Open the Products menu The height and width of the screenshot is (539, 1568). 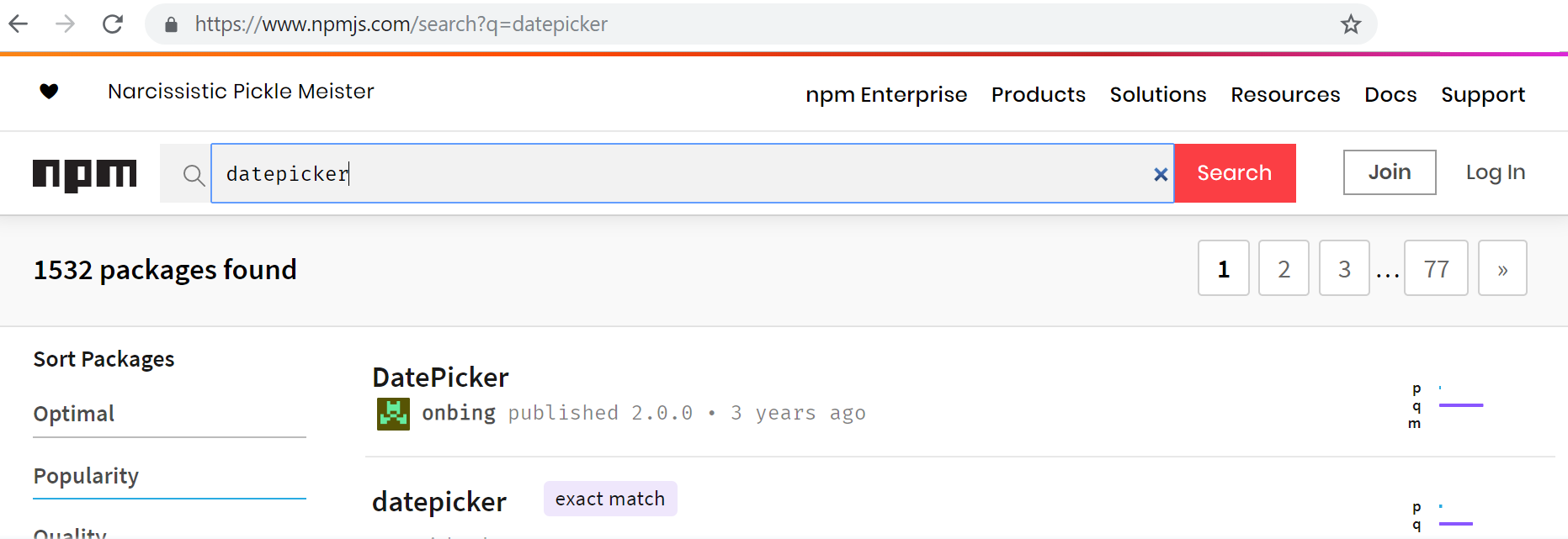(x=1038, y=95)
